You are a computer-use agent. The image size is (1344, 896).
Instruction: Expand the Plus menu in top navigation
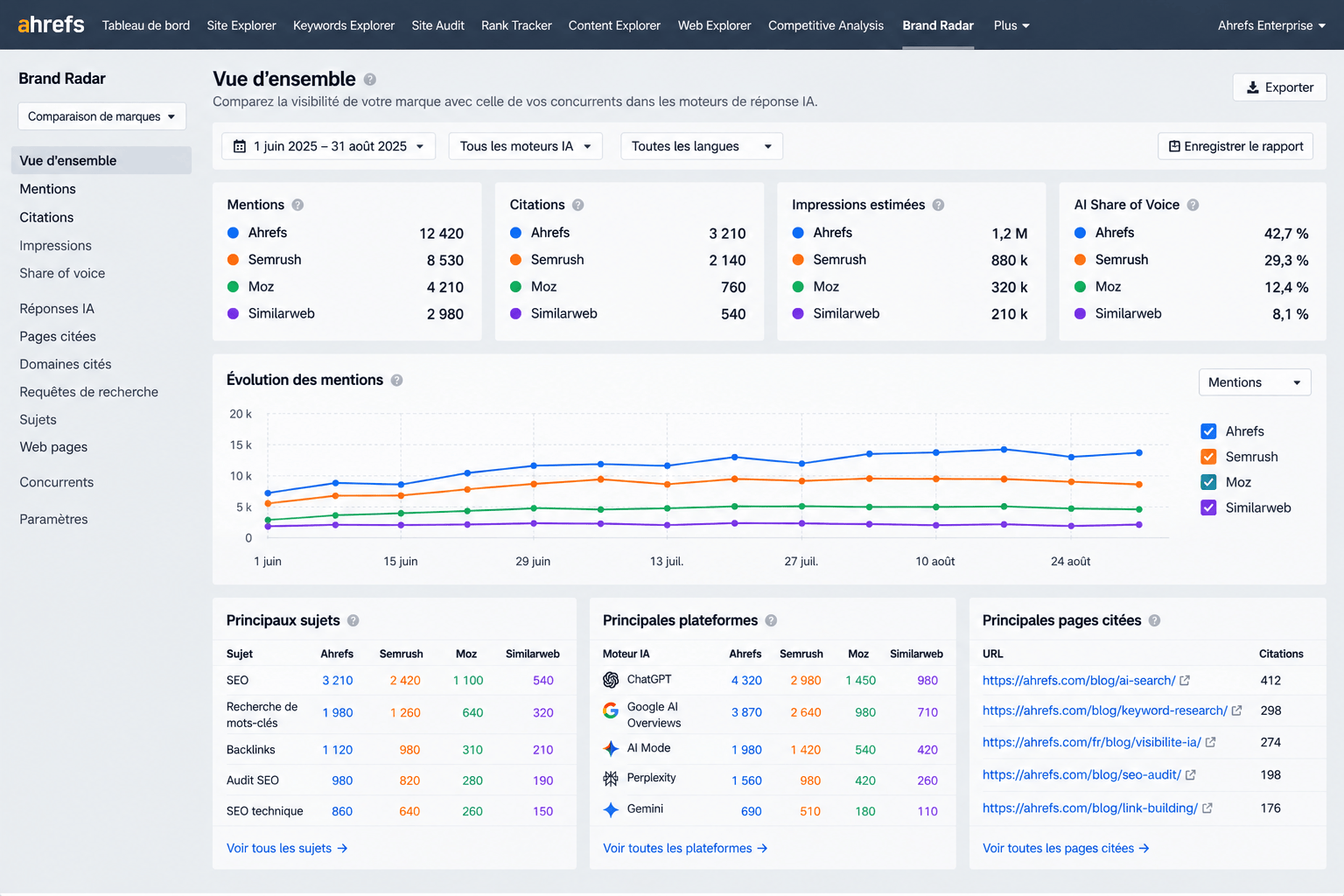click(x=1011, y=25)
